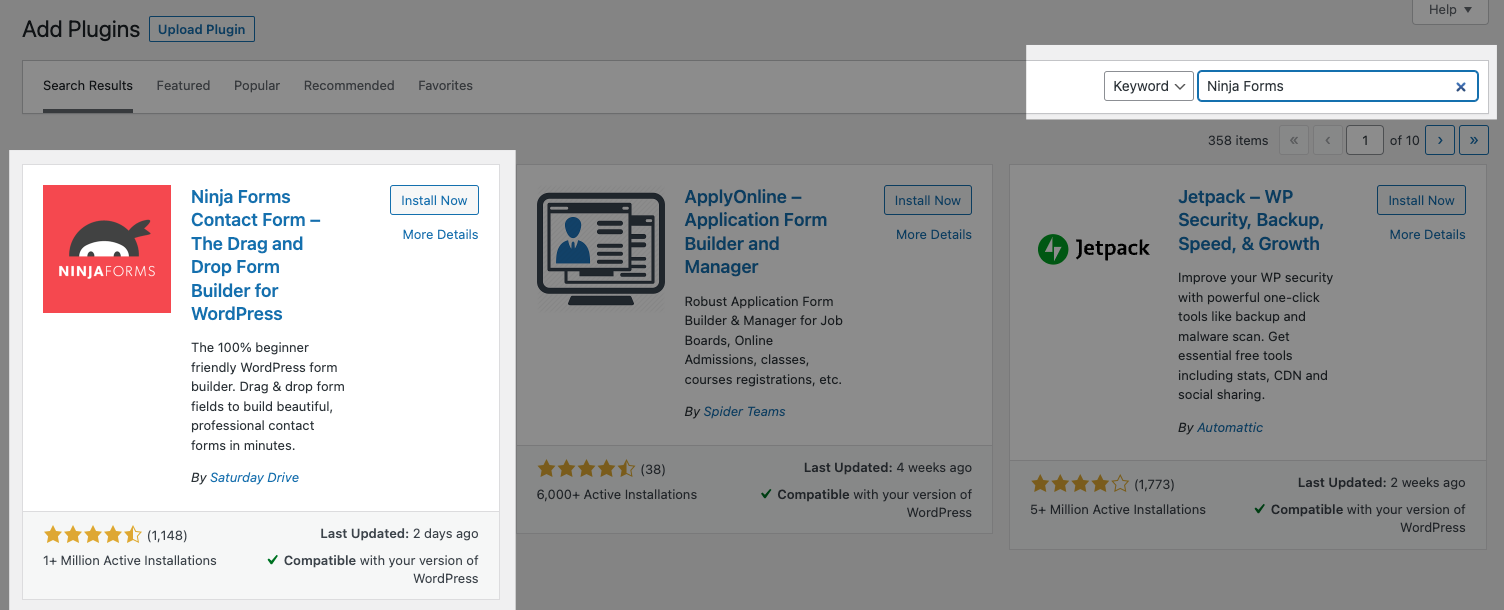Click the Ninja Forms plugin logo
The width and height of the screenshot is (1504, 610).
point(107,249)
